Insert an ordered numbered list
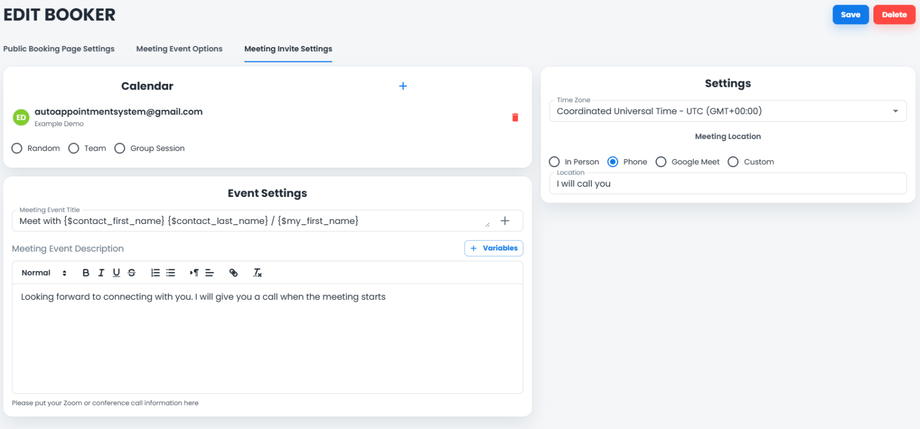The image size is (920, 429). (155, 273)
